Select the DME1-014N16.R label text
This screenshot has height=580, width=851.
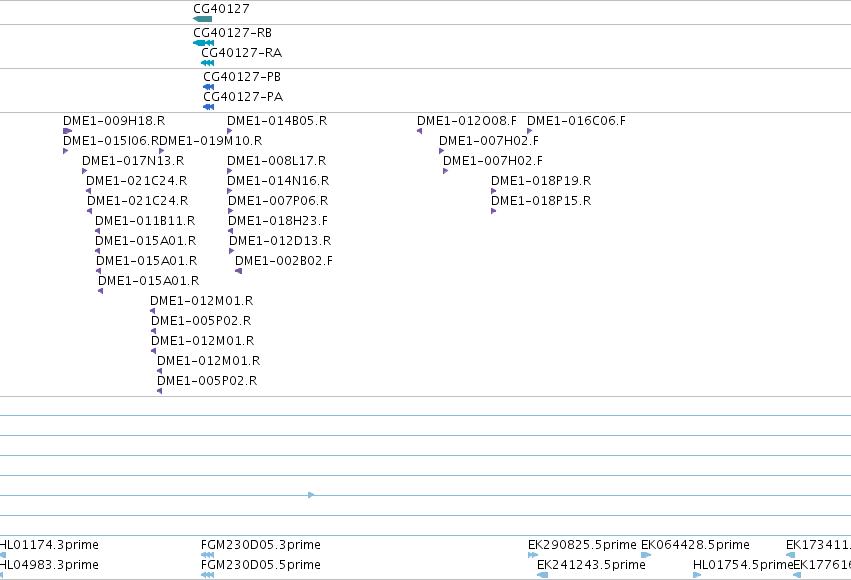pos(278,181)
